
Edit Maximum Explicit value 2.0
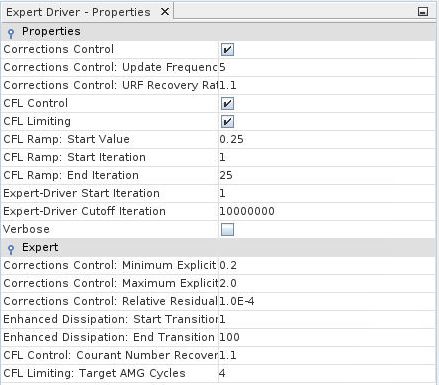327,284
